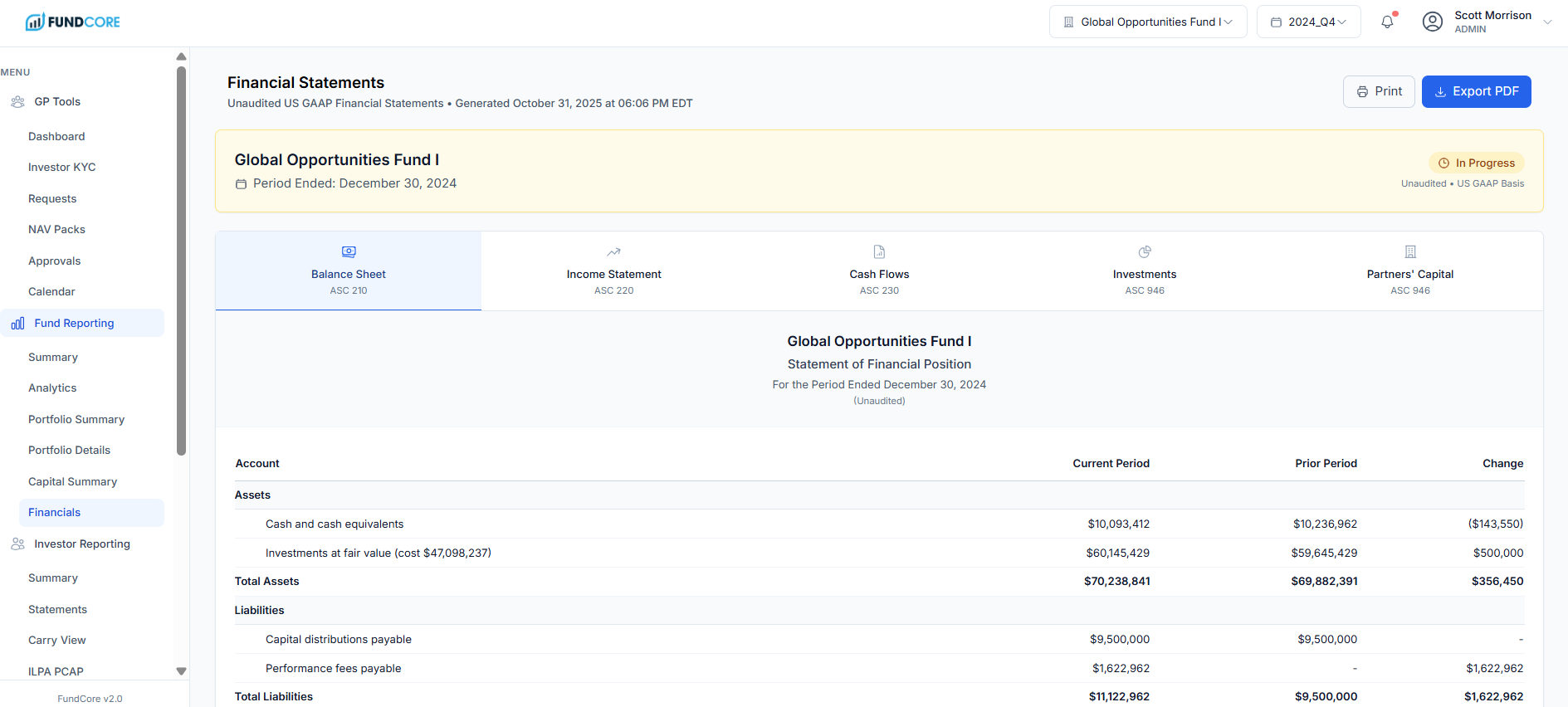This screenshot has height=707, width=1568.
Task: Open the Global Opportunities Fund I dropdown
Action: pyautogui.click(x=1148, y=22)
